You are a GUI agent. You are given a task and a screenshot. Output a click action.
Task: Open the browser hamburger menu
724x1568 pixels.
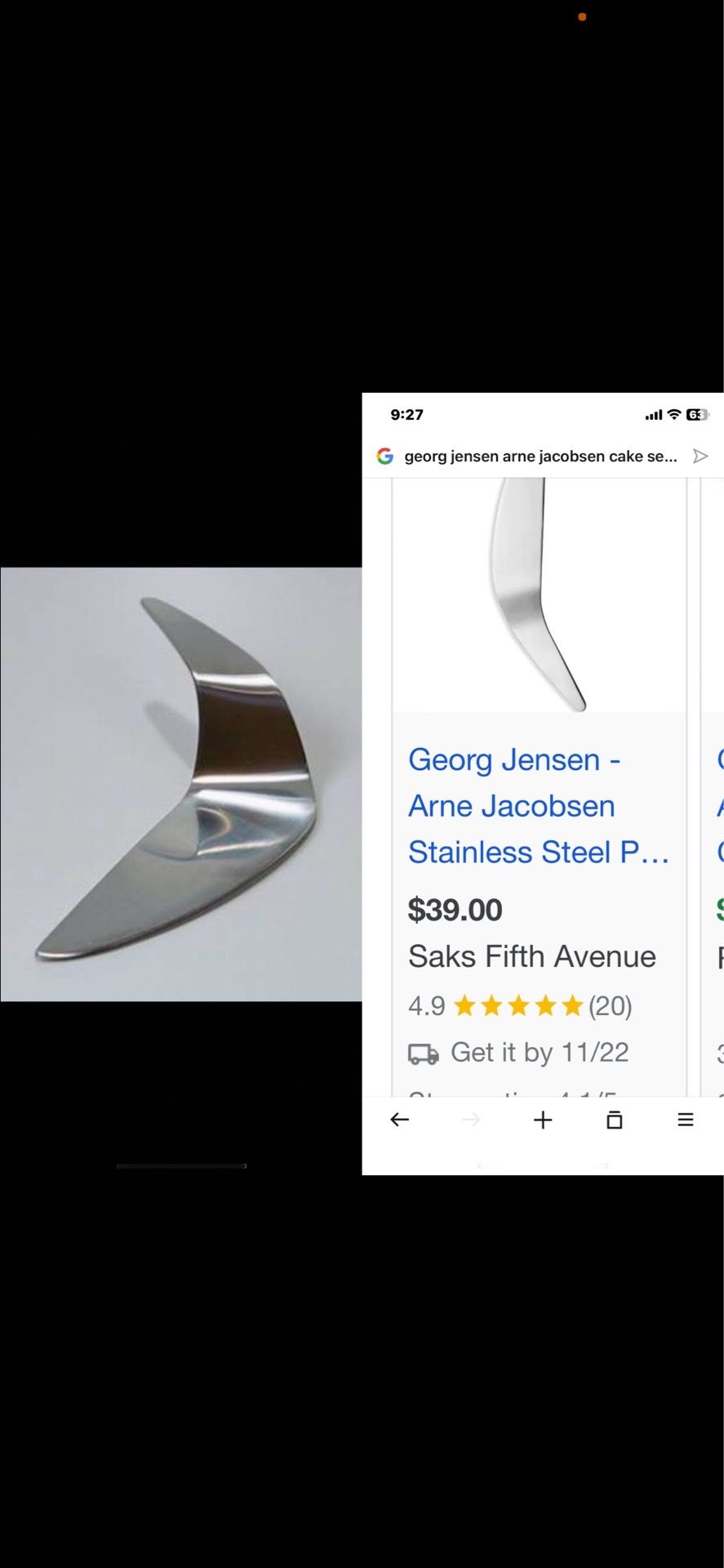[686, 1120]
